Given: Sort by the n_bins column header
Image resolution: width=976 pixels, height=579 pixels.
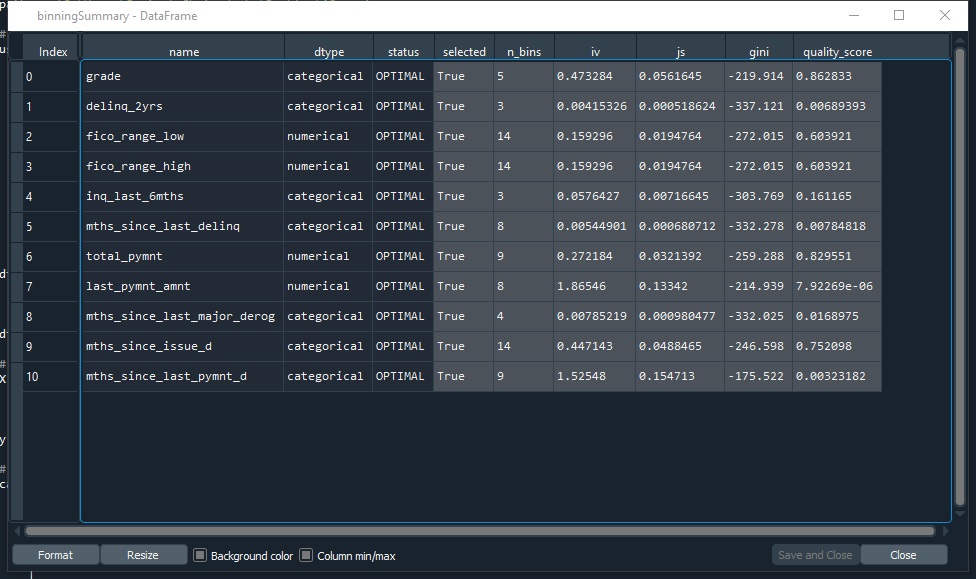Looking at the screenshot, I should 524,51.
